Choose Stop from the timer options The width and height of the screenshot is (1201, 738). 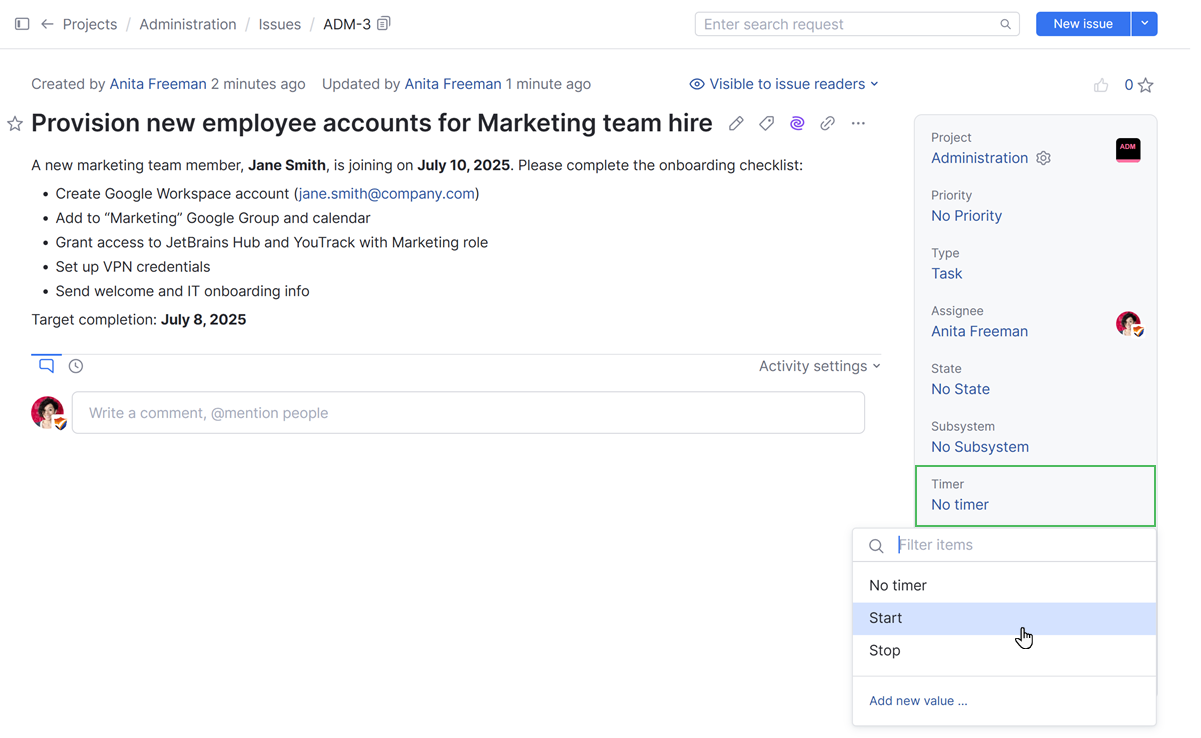click(x=885, y=650)
